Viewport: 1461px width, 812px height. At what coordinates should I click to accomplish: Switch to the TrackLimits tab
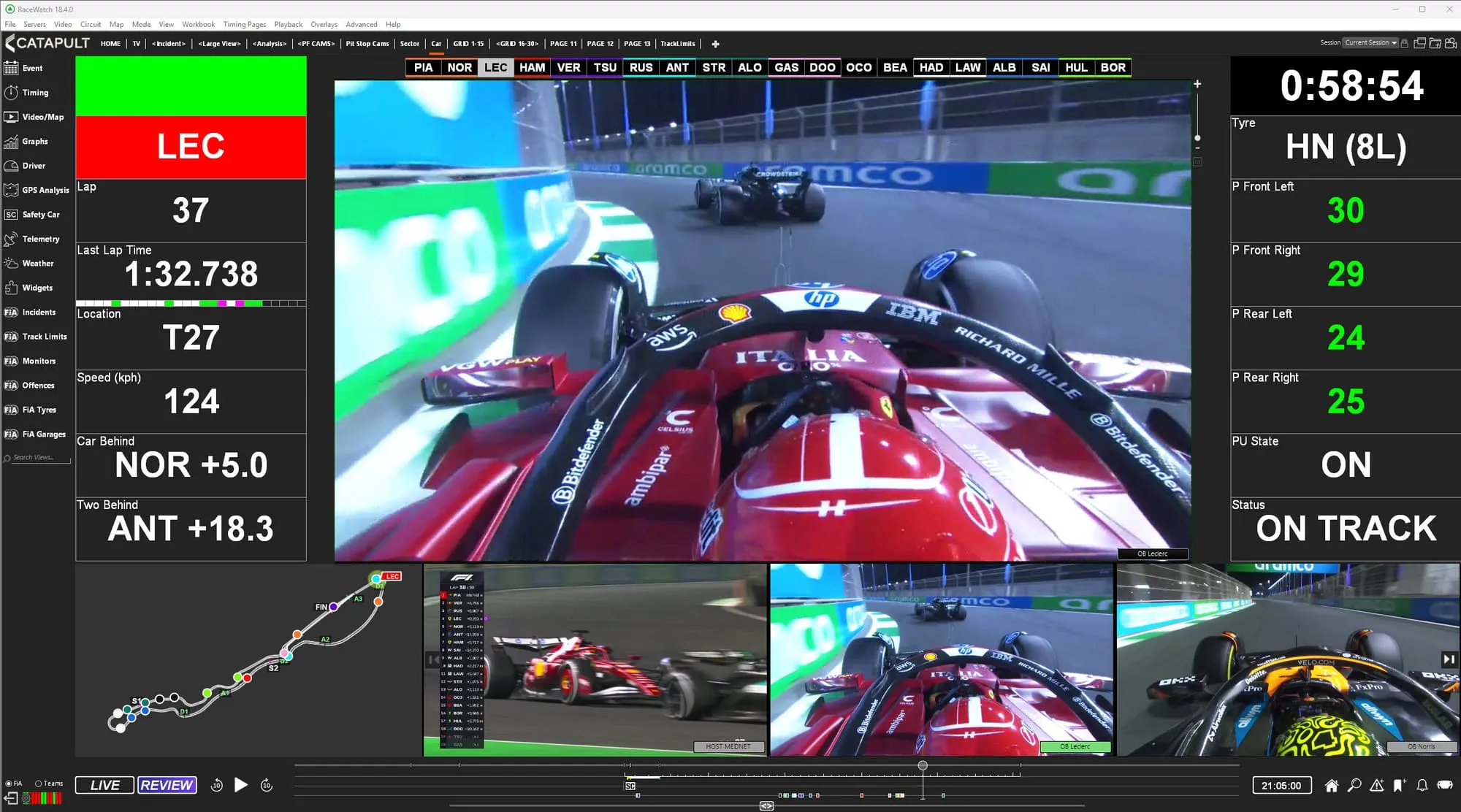(x=677, y=43)
